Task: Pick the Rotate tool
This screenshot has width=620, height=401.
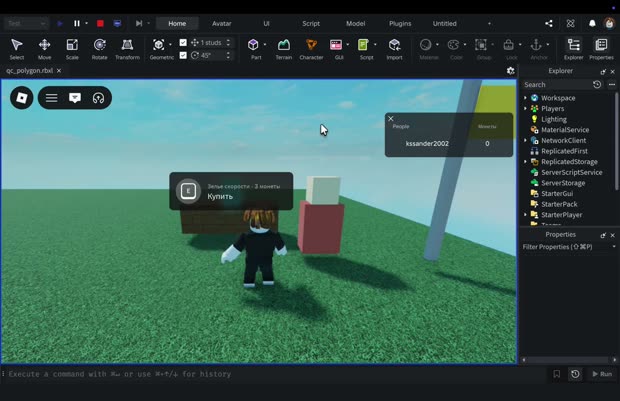Action: [100, 49]
